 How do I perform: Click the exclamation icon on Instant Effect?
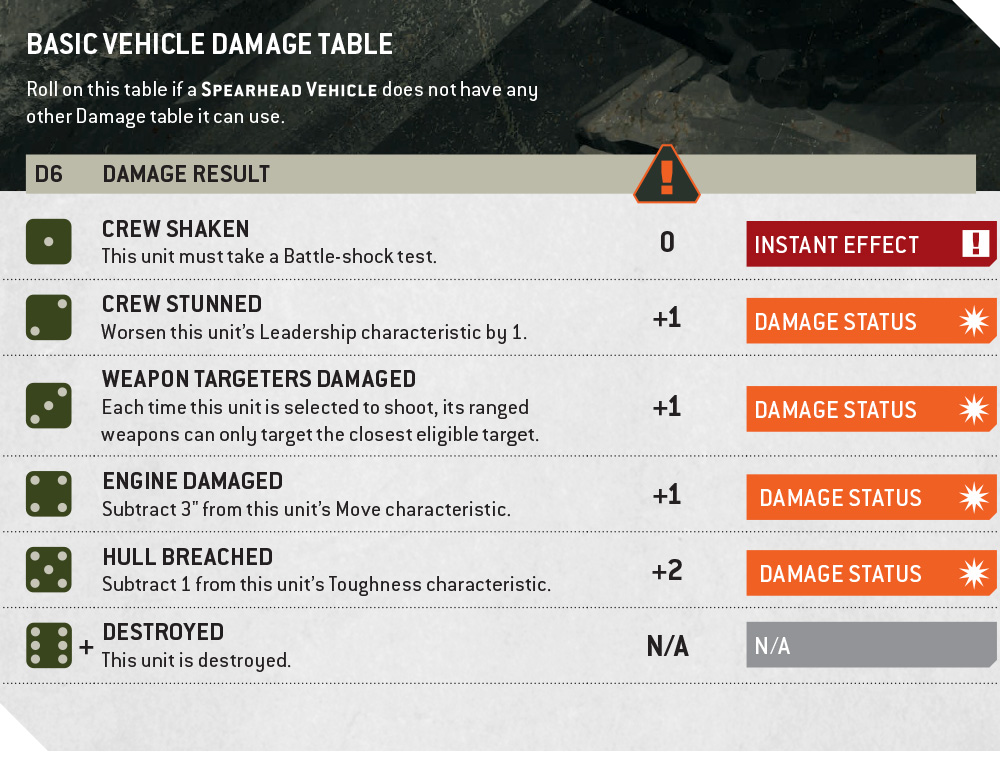pyautogui.click(x=975, y=244)
